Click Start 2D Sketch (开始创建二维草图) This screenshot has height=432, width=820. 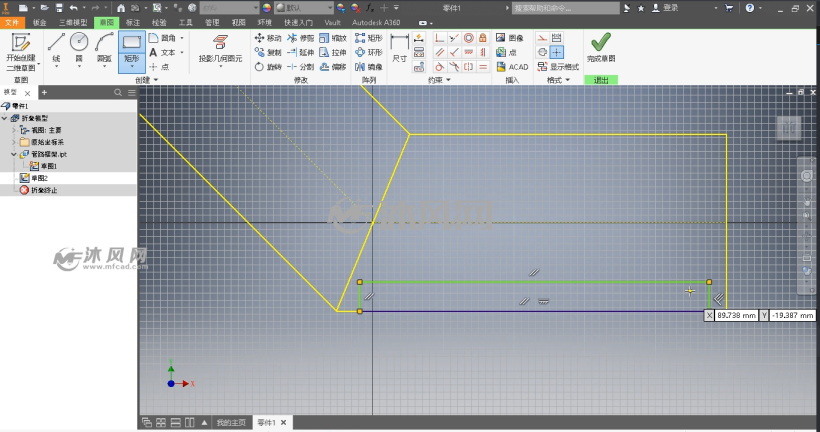tap(21, 51)
